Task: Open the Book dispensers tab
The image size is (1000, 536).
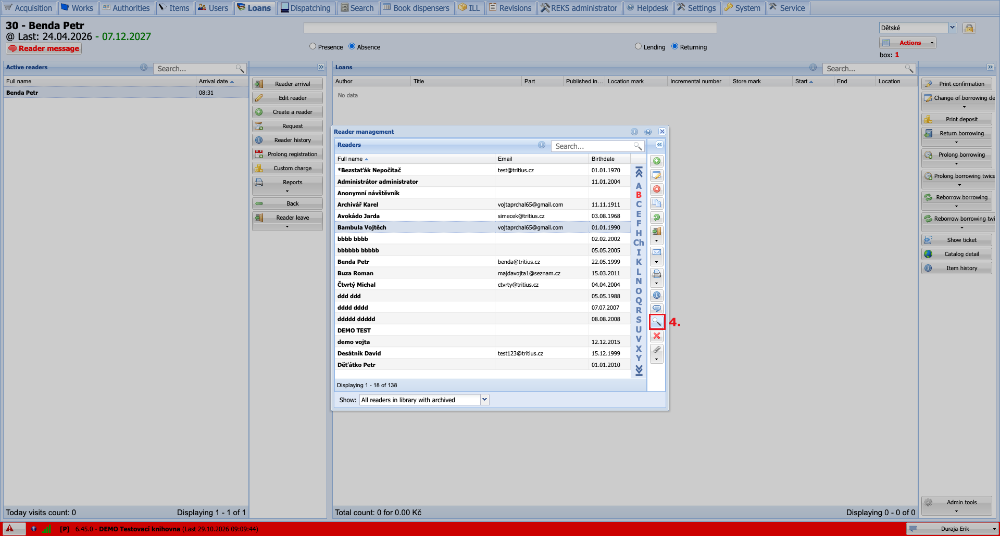Action: click(416, 8)
